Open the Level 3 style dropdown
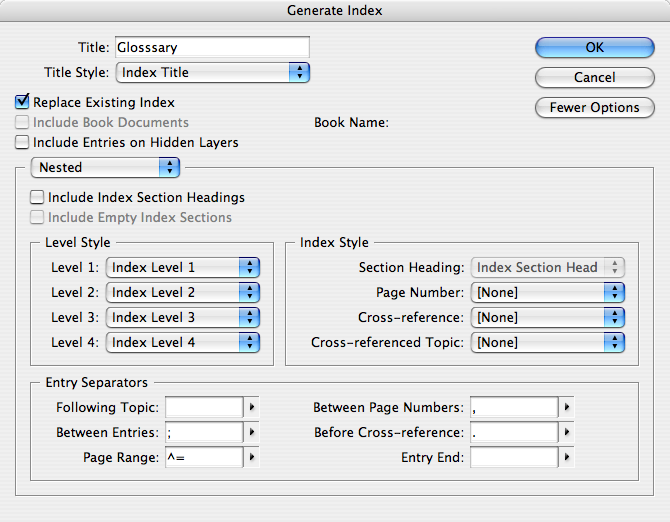The height and width of the screenshot is (522, 670). 182,317
